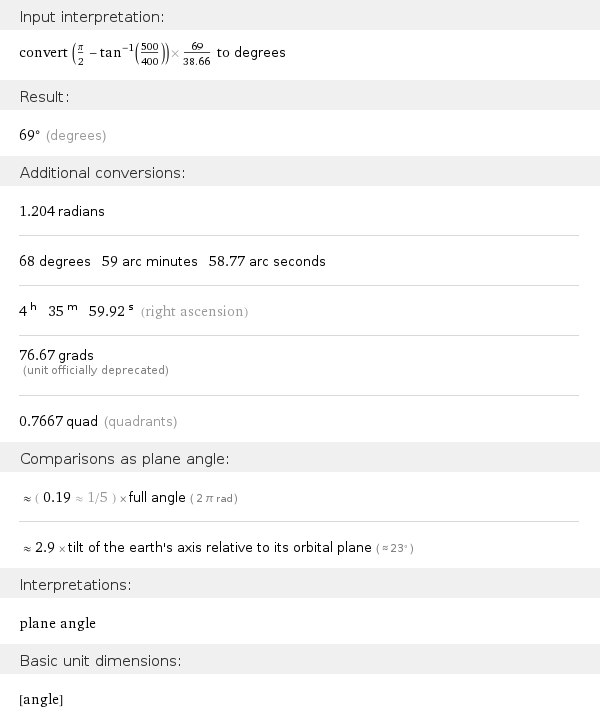Click the unit officially deprecated note

tap(96, 371)
